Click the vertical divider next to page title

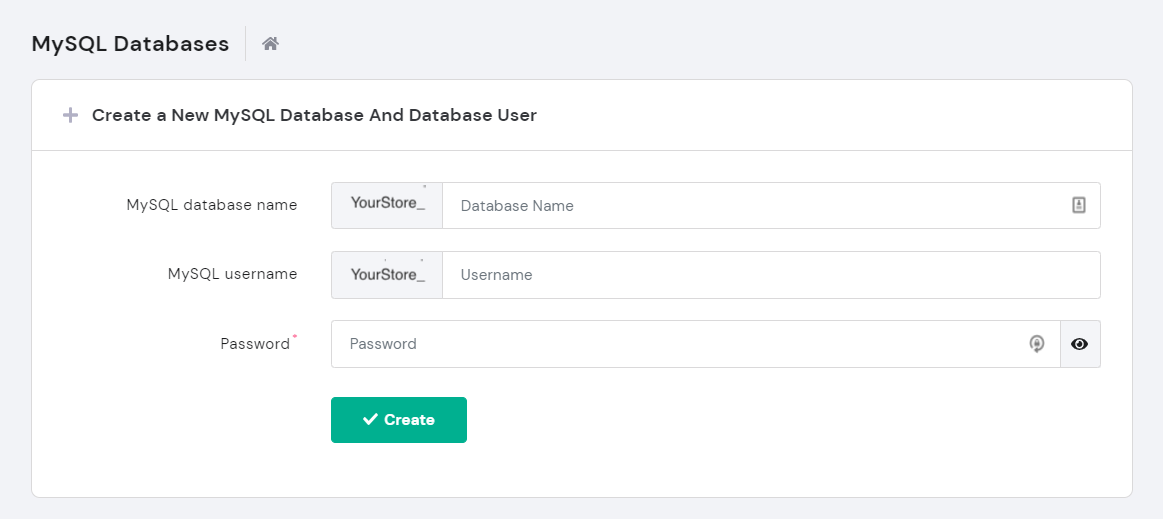coord(246,44)
